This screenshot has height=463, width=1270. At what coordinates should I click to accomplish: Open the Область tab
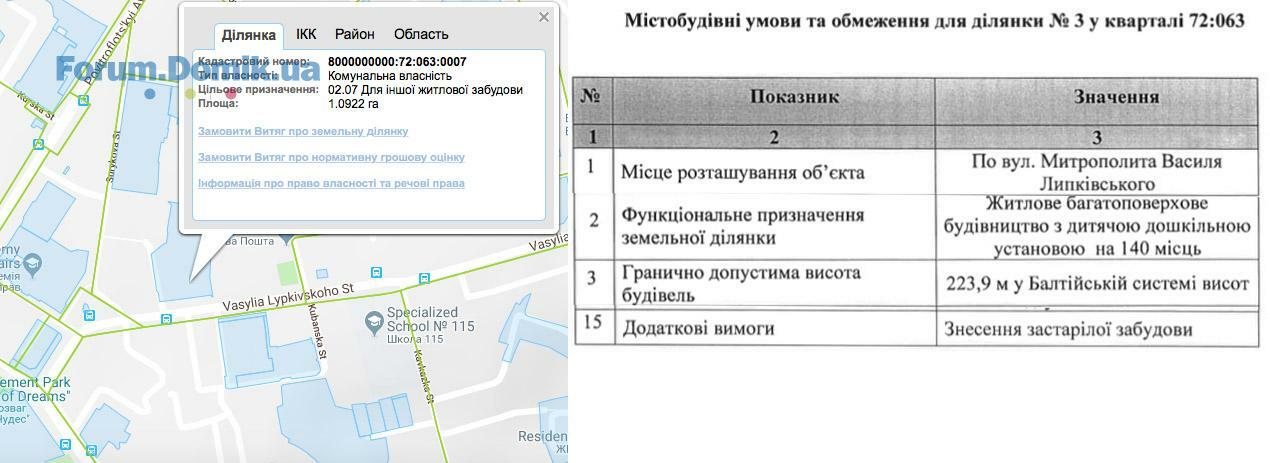coord(421,34)
